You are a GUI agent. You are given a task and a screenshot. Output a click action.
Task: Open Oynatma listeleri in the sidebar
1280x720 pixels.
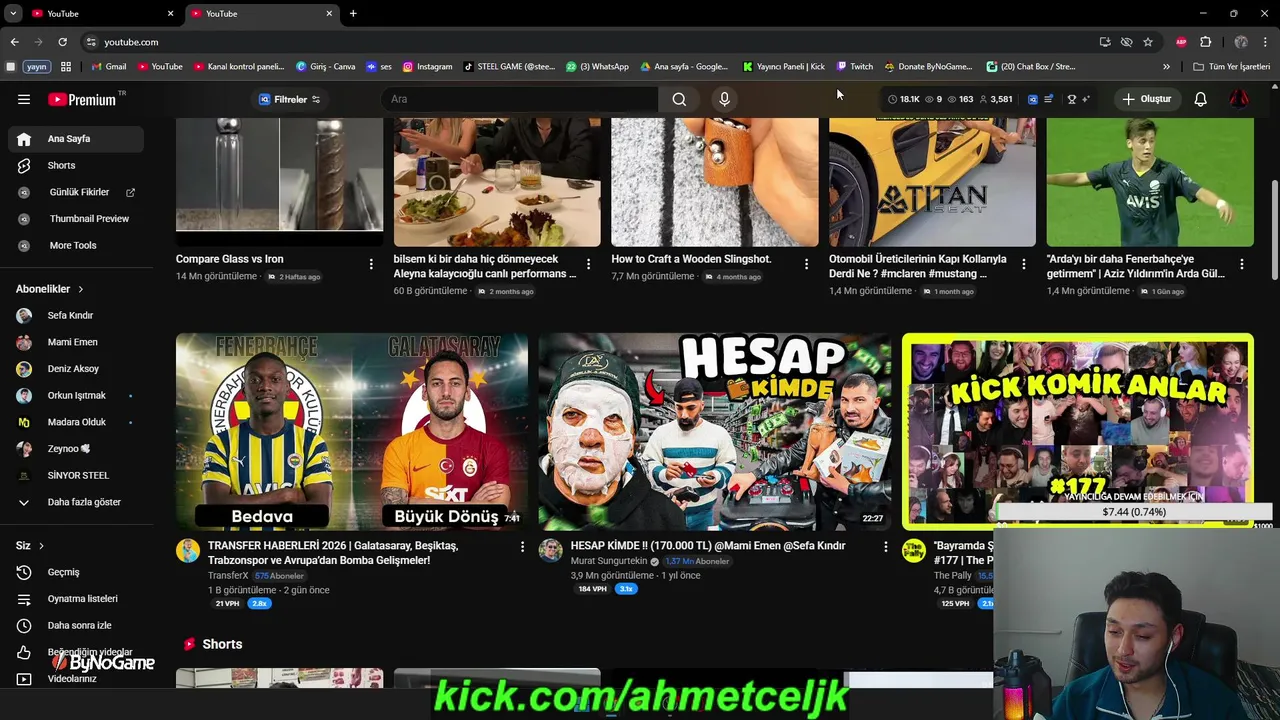[x=76, y=599]
